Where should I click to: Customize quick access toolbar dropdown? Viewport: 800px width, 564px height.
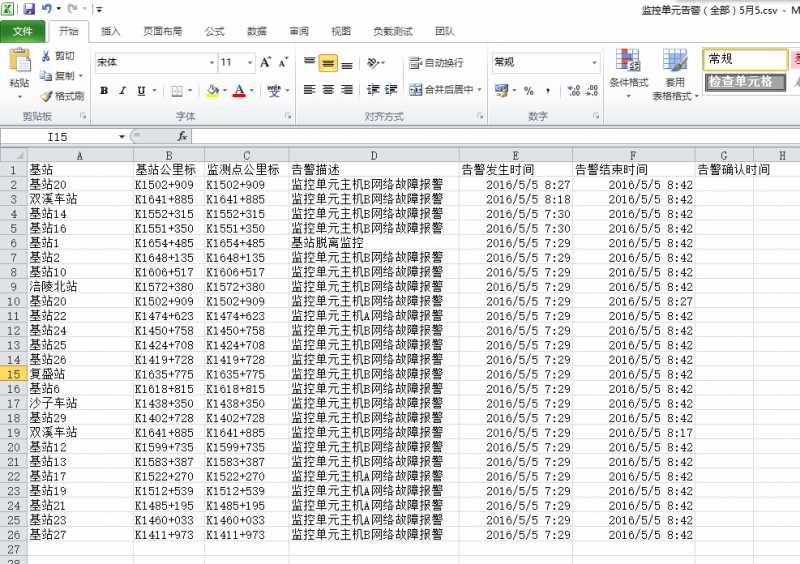(x=99, y=9)
